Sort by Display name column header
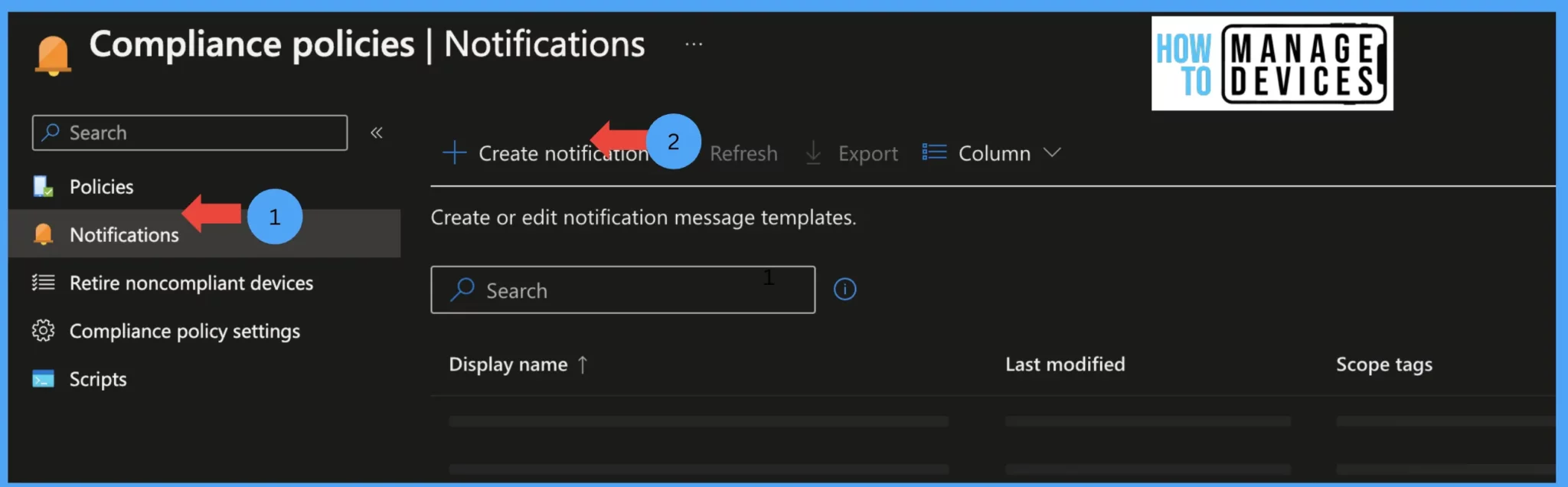1568x487 pixels. click(x=508, y=364)
